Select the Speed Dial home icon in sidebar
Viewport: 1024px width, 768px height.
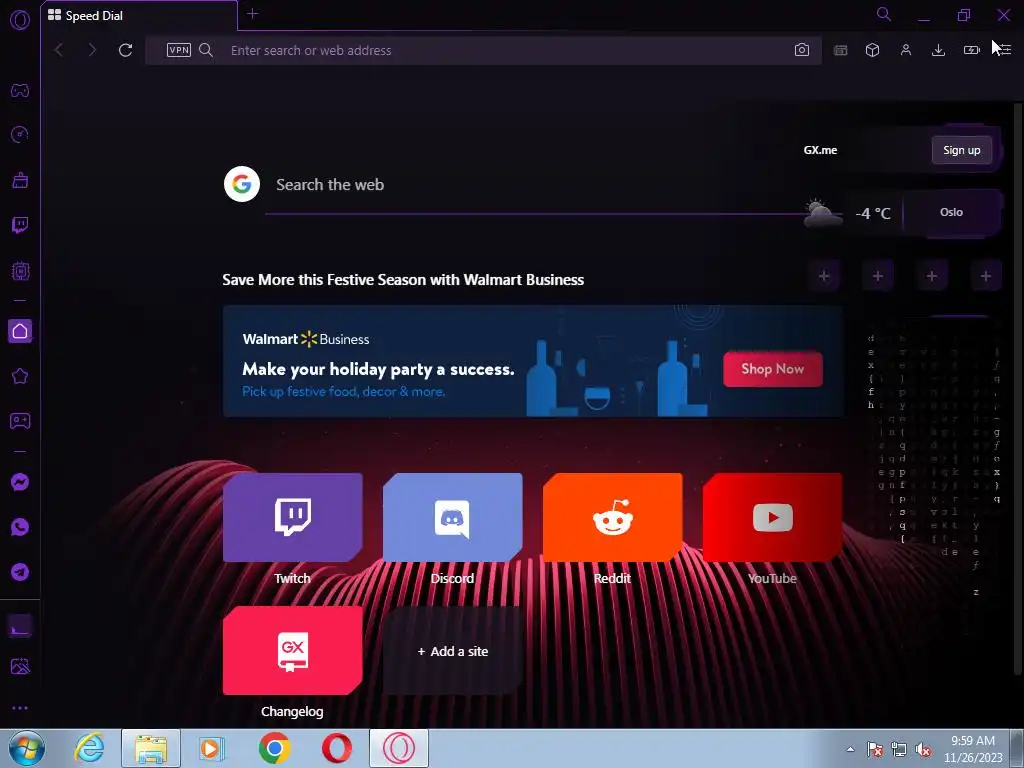pos(20,331)
